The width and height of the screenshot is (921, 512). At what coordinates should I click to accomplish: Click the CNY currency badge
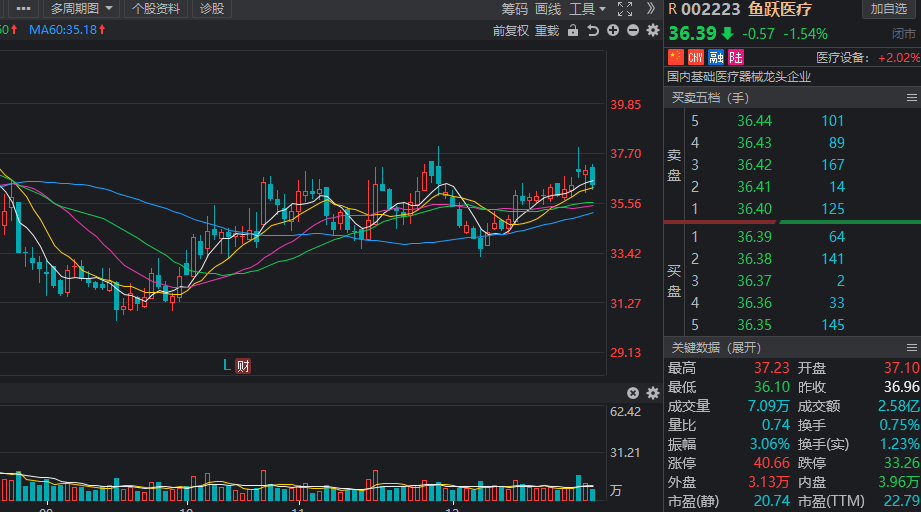(696, 57)
